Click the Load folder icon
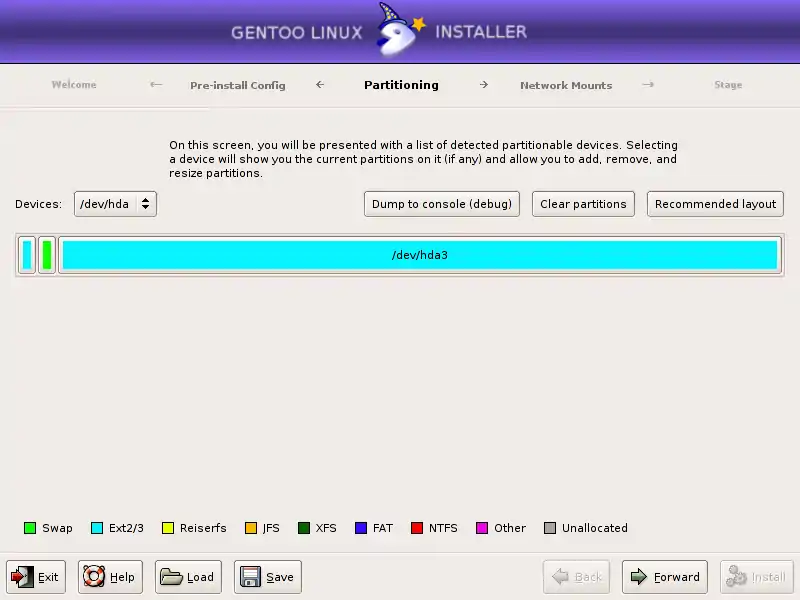Viewport: 800px width, 600px height. click(171, 577)
